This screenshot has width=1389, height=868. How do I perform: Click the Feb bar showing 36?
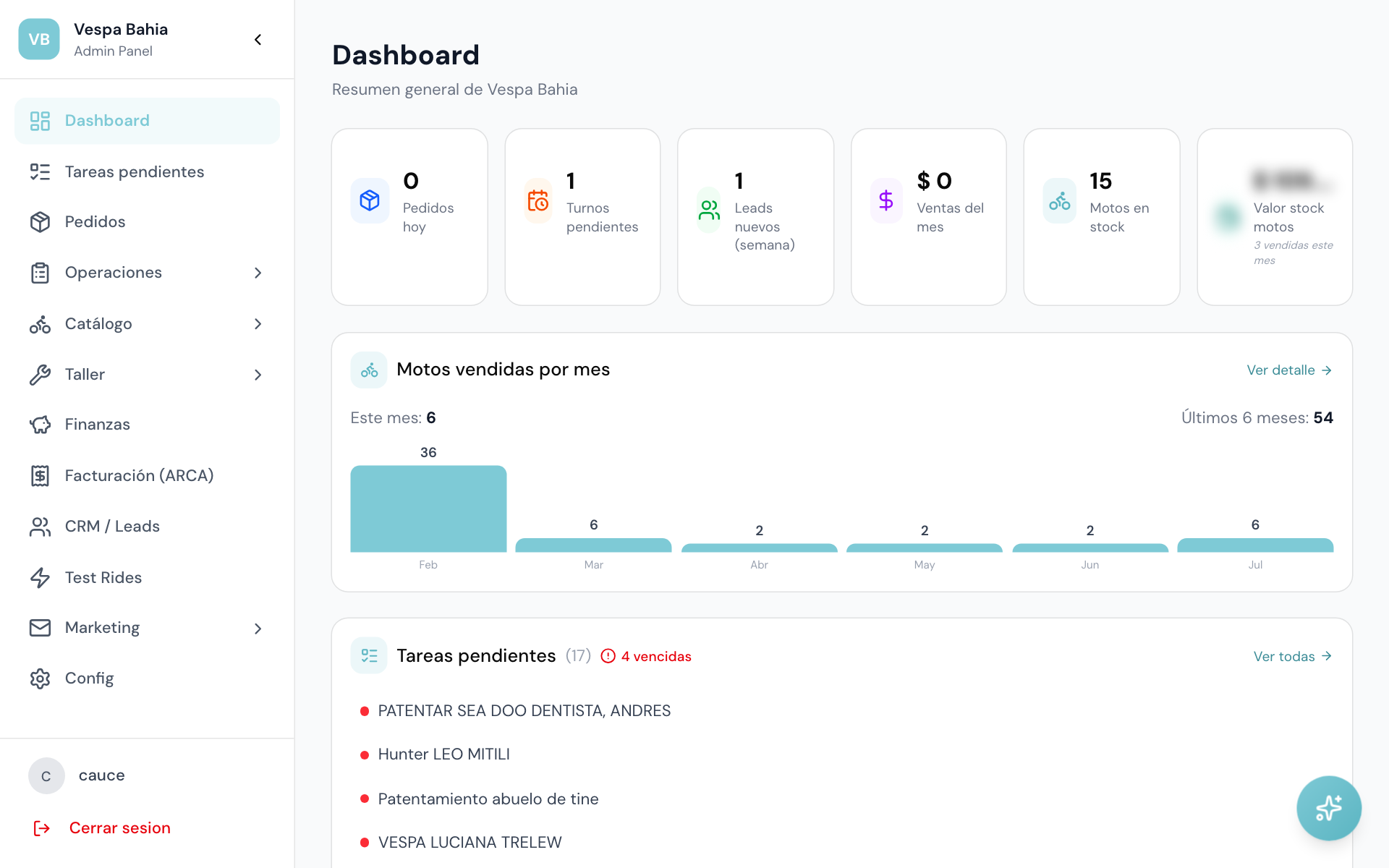pos(428,509)
